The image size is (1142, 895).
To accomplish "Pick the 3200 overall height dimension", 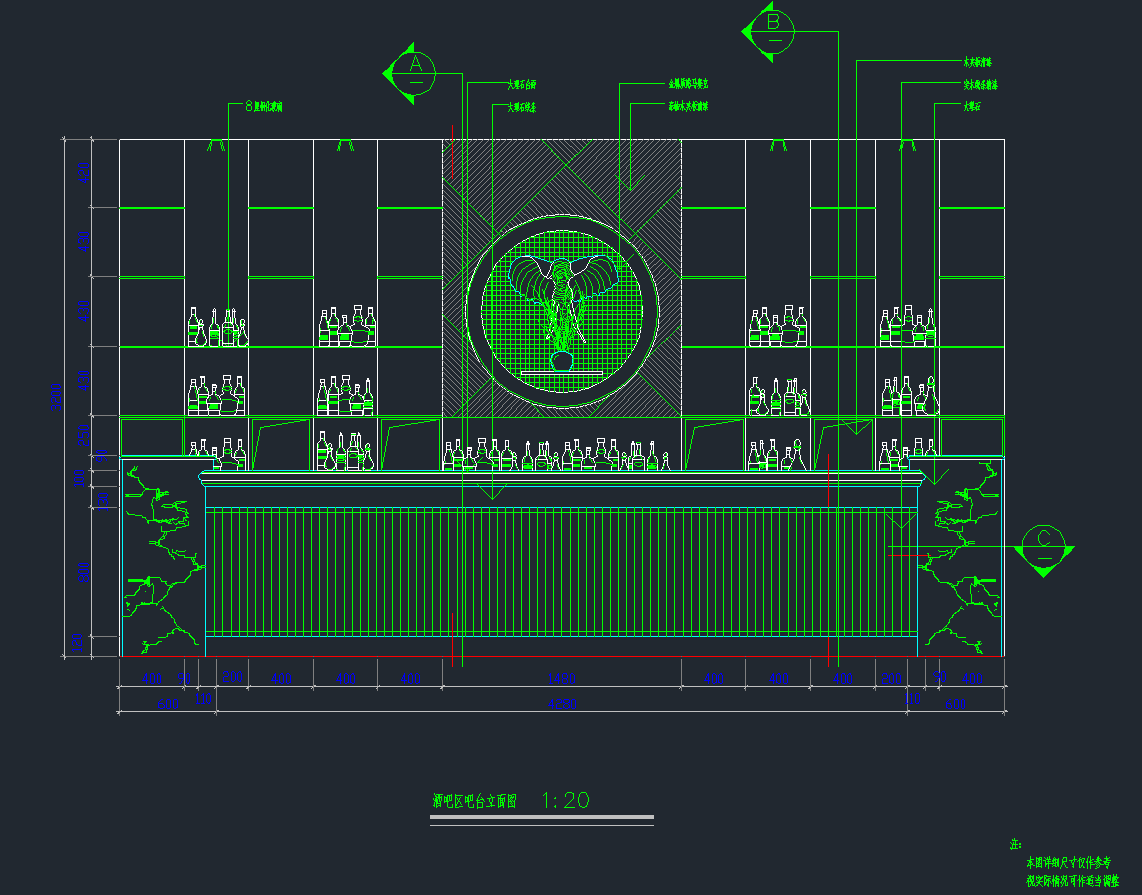I will pos(56,398).
